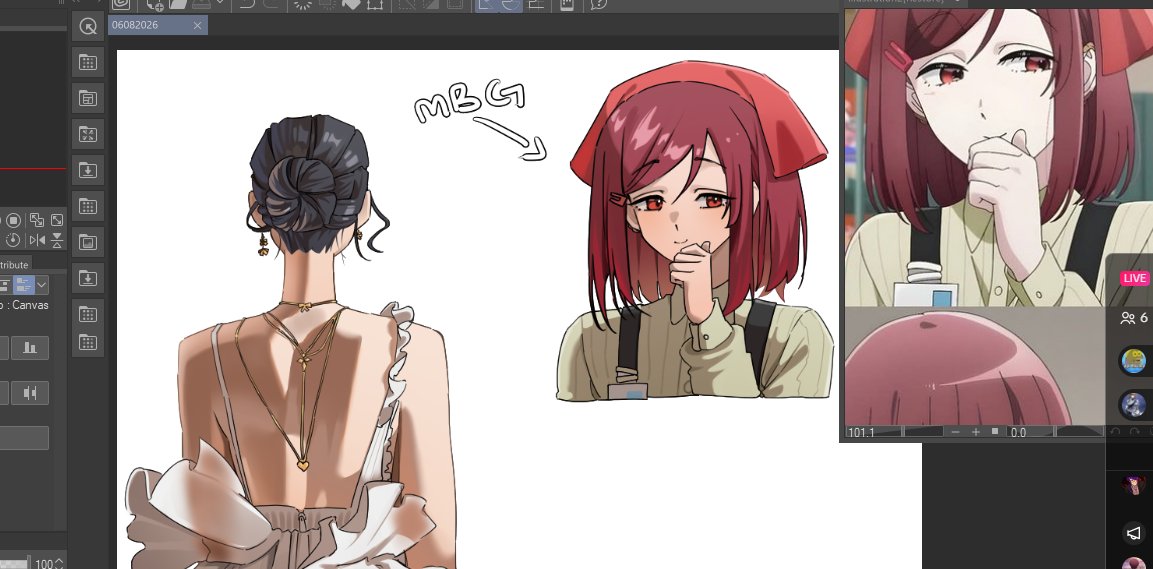Click the diagonal-arrow full view icon in navigator
The width and height of the screenshot is (1153, 569).
click(x=57, y=220)
